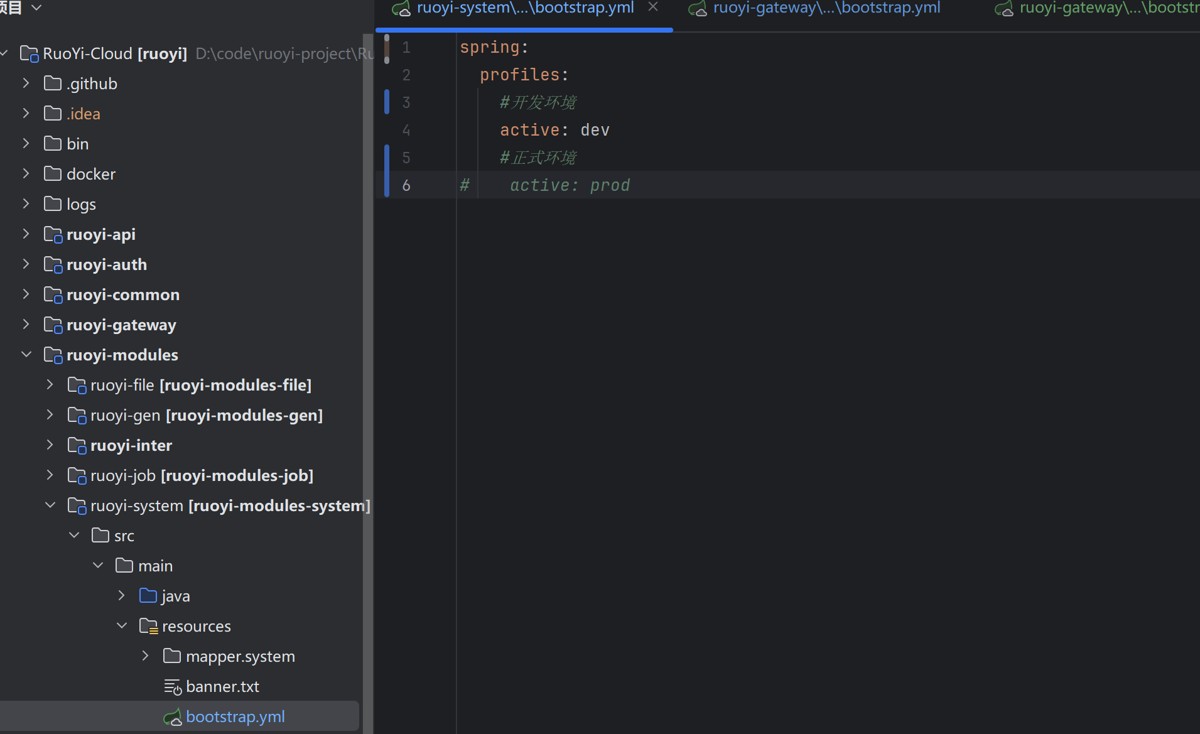The height and width of the screenshot is (734, 1200).
Task: Open the project view dropdown arrow
Action: click(37, 8)
